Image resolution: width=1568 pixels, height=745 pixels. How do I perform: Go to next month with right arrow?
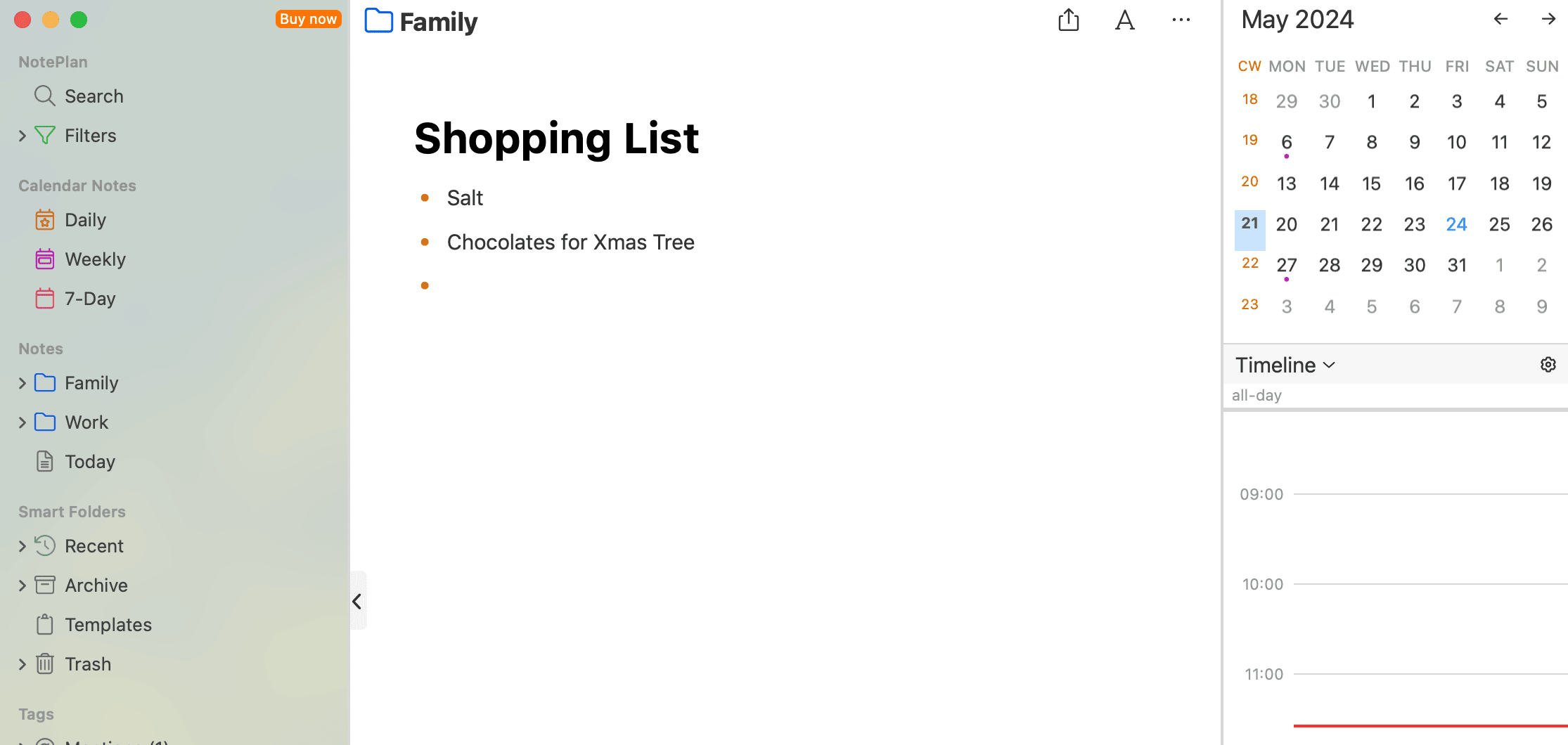point(1548,19)
